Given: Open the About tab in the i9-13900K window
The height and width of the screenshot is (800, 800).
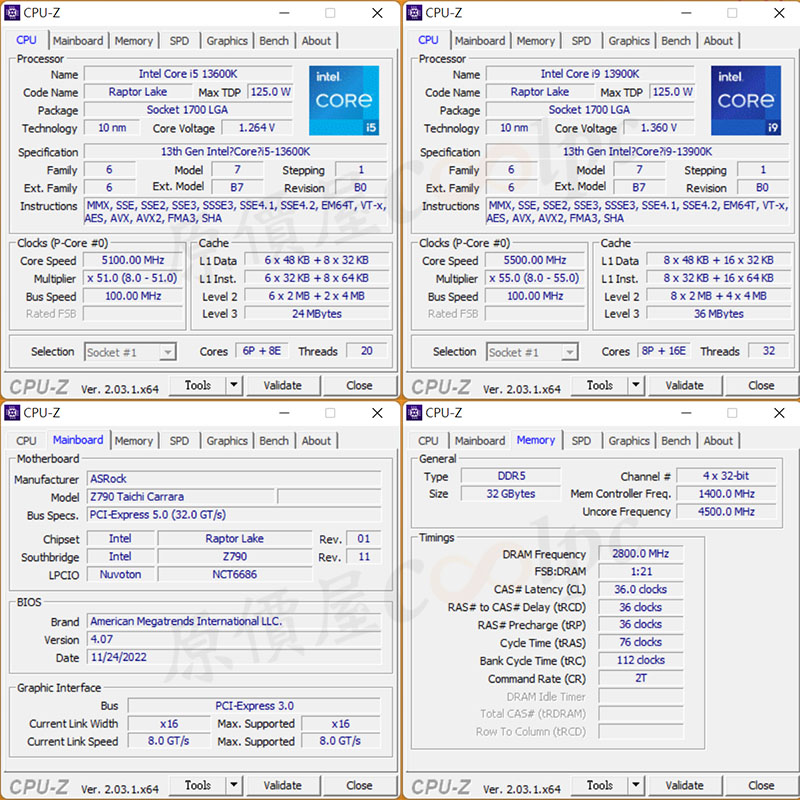Looking at the screenshot, I should coord(718,41).
